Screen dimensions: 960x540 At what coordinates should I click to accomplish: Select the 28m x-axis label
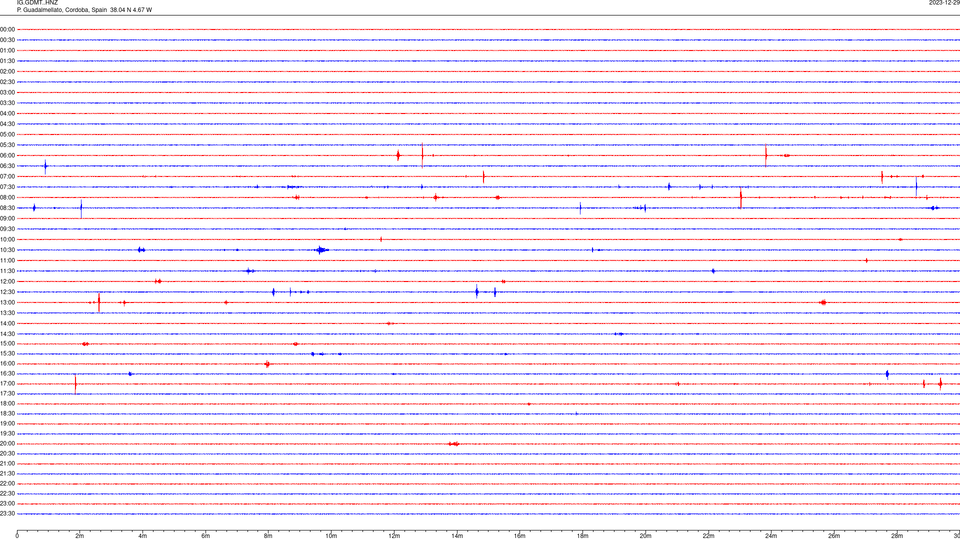point(897,536)
